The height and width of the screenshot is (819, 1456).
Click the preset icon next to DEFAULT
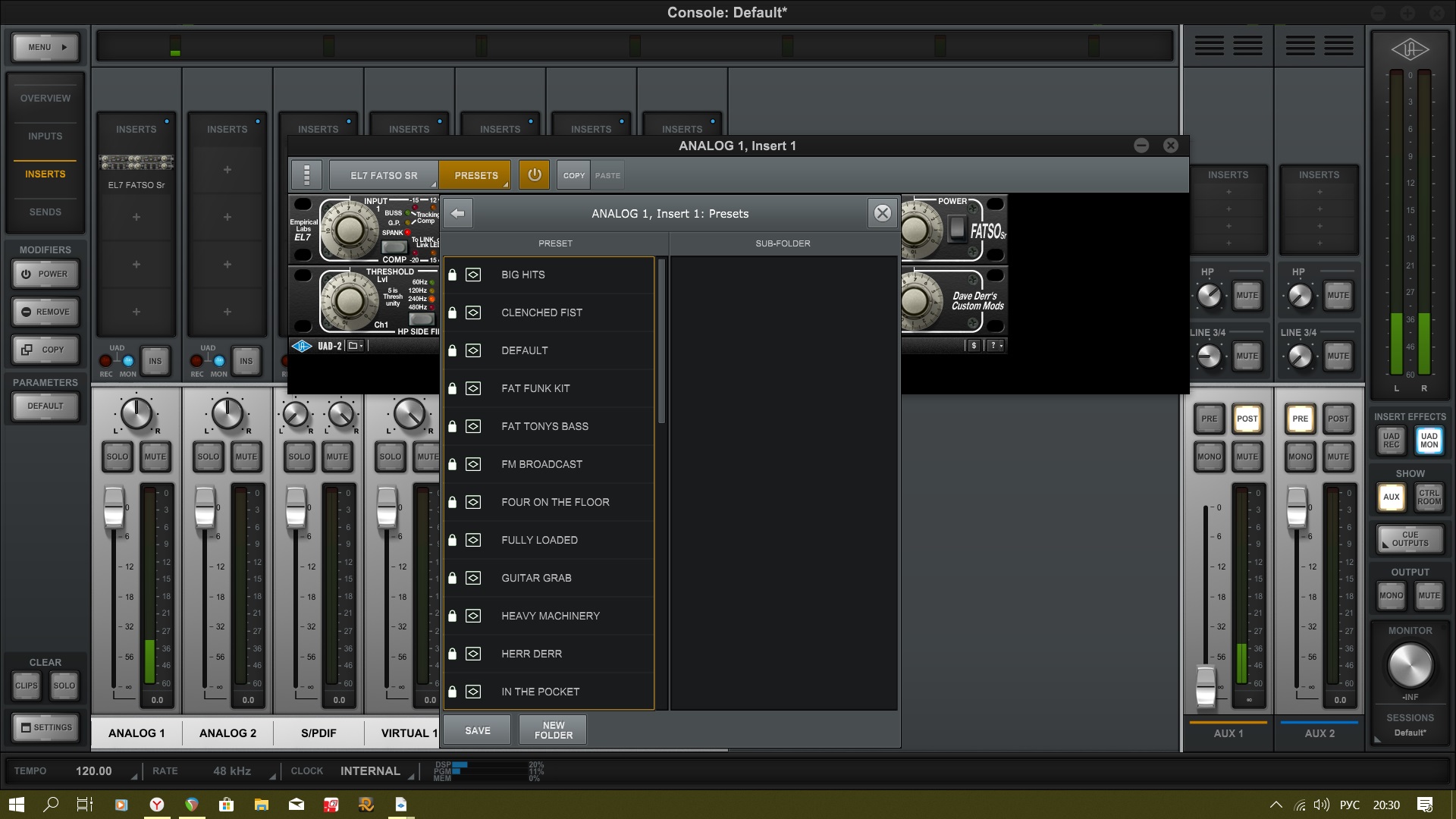tap(473, 350)
